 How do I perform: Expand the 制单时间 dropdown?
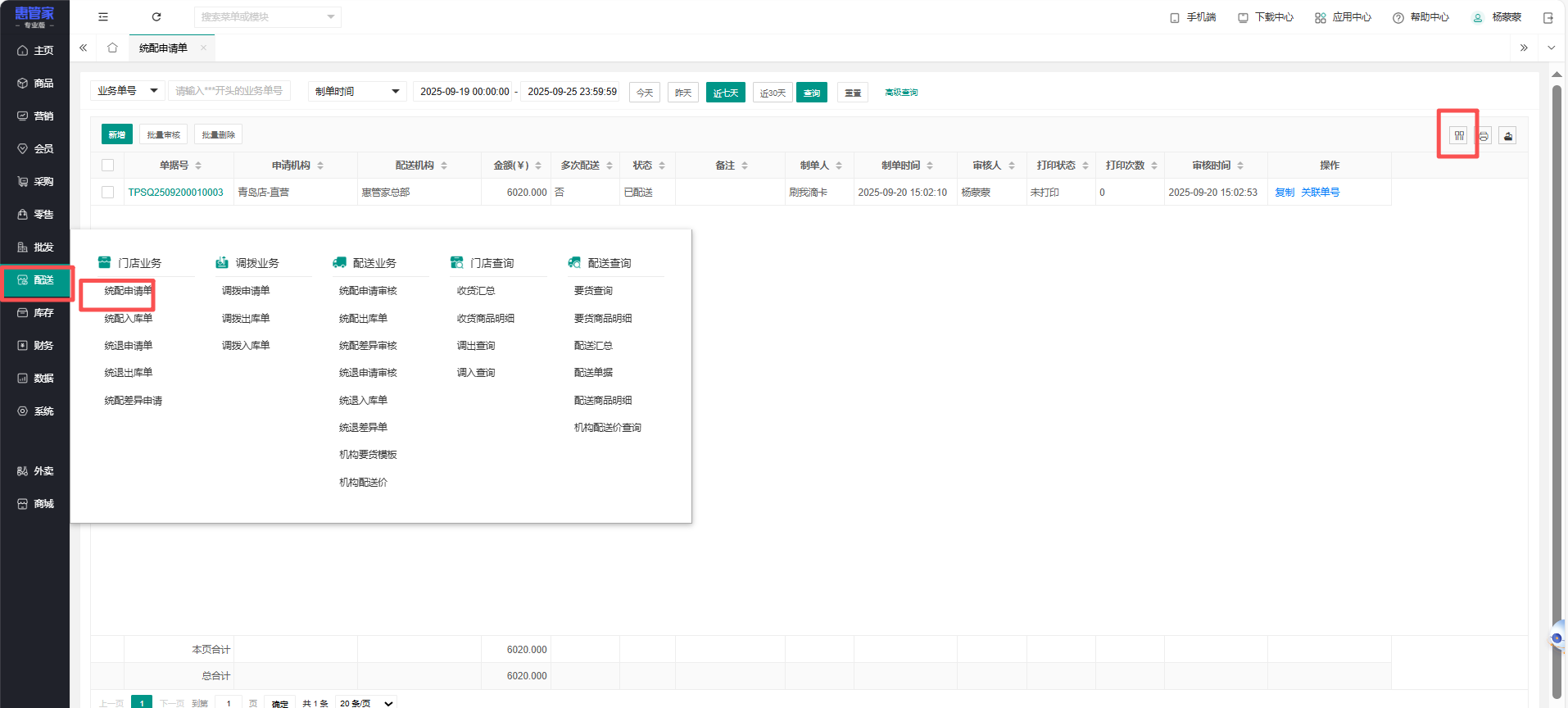(x=357, y=91)
